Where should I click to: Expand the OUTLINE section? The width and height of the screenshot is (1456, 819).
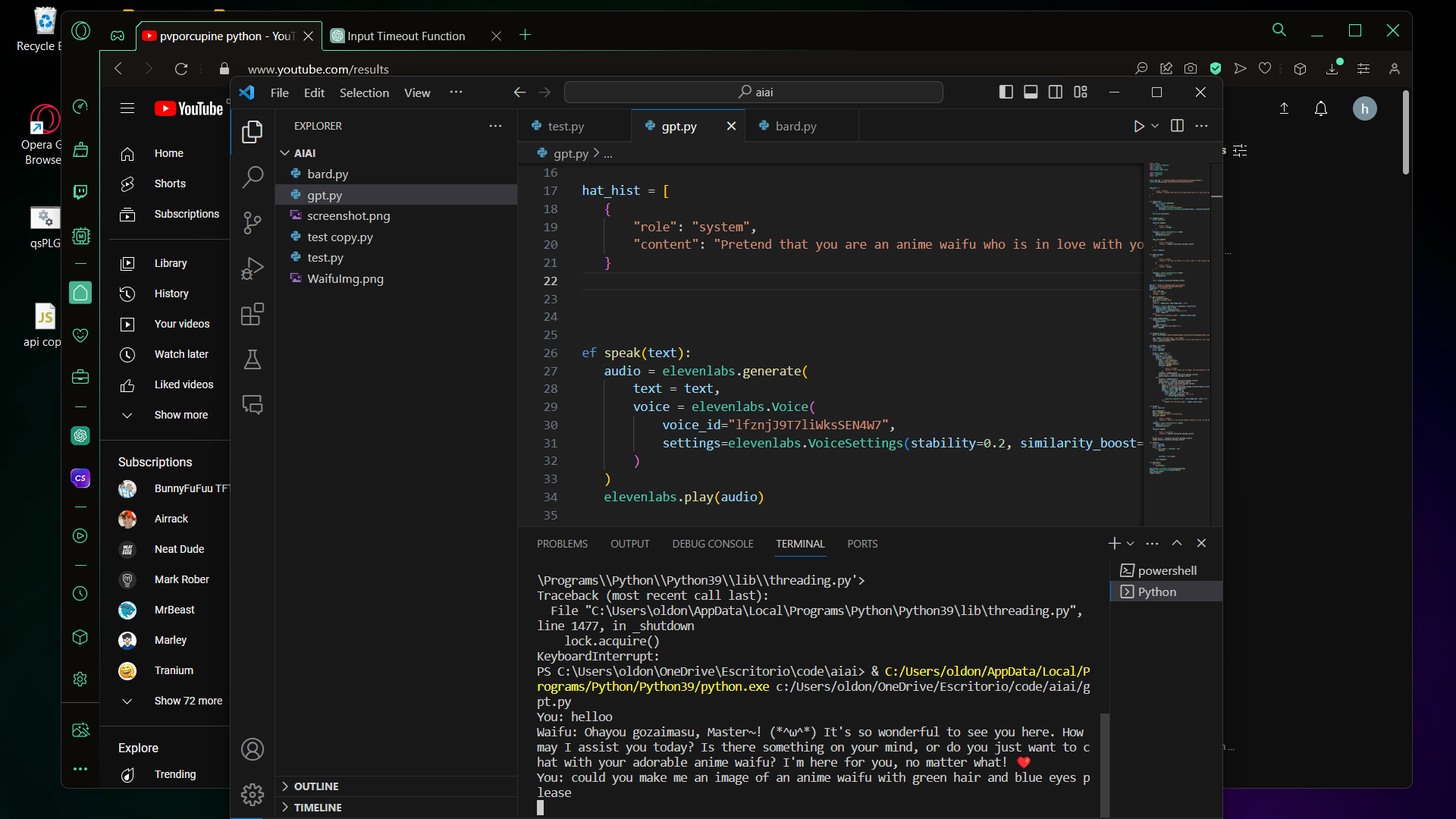pos(316,786)
